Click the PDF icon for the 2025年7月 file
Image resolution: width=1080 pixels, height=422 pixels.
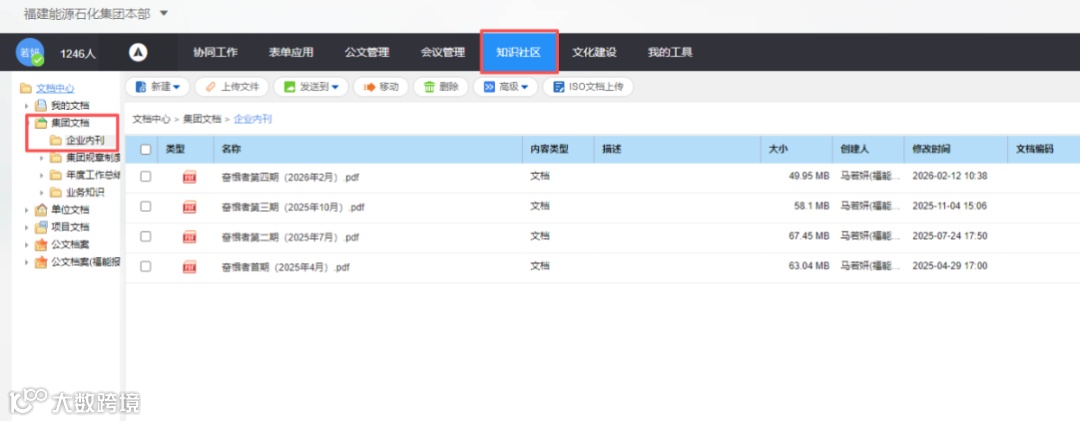[189, 237]
